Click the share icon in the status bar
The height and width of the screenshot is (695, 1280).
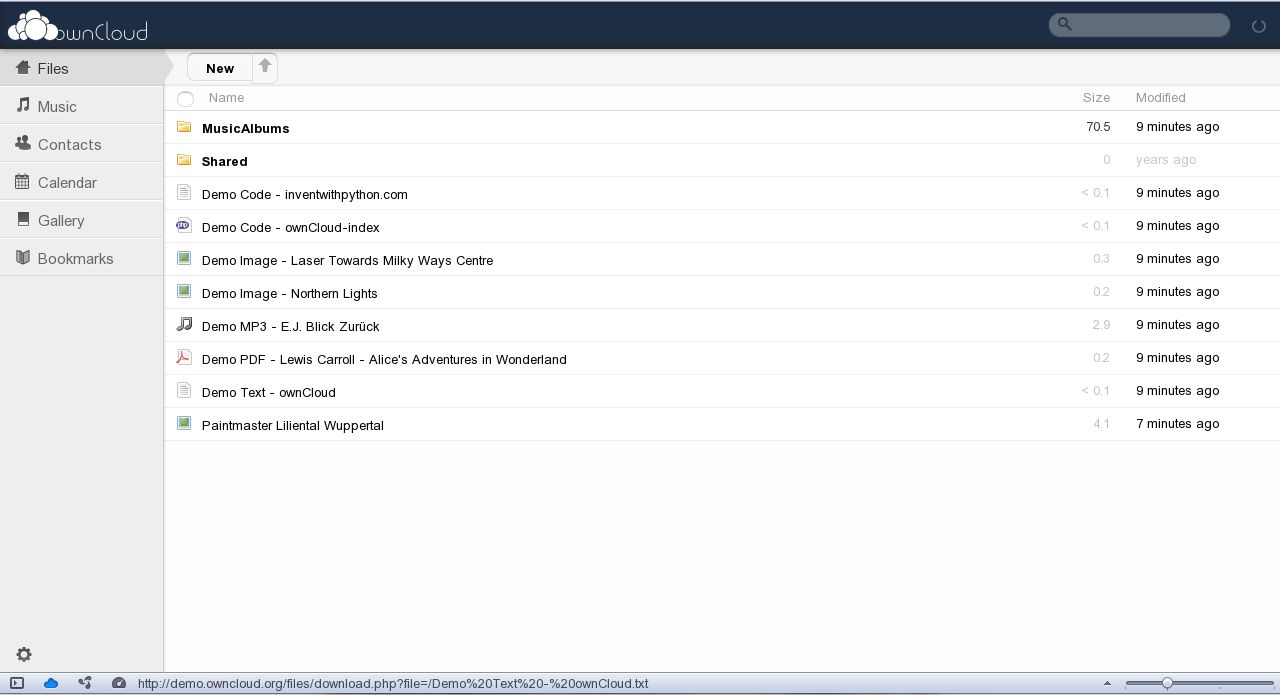coord(85,683)
